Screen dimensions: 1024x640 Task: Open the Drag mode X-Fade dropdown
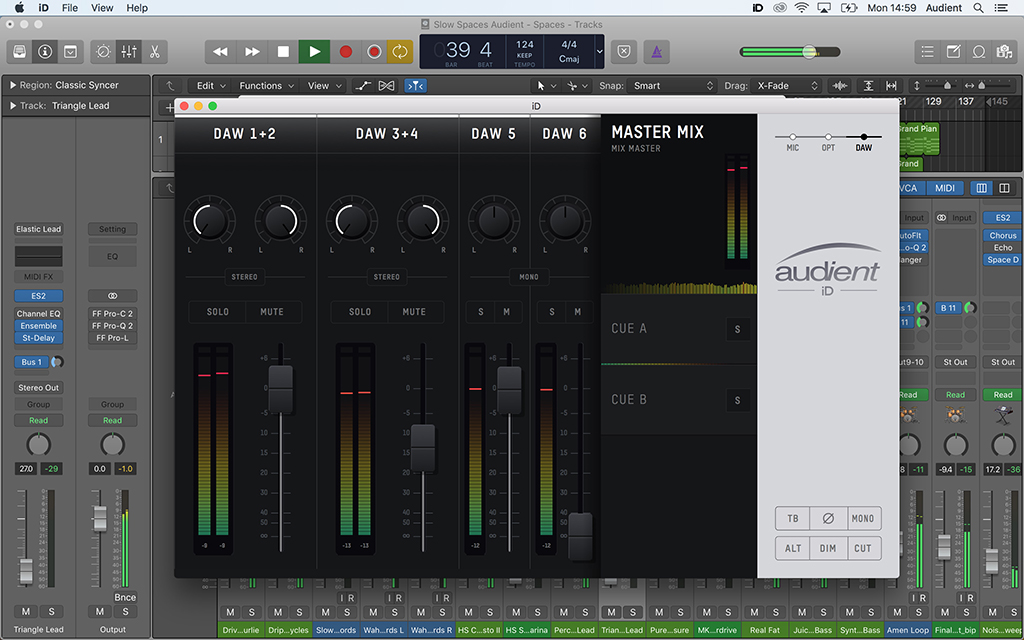point(787,86)
